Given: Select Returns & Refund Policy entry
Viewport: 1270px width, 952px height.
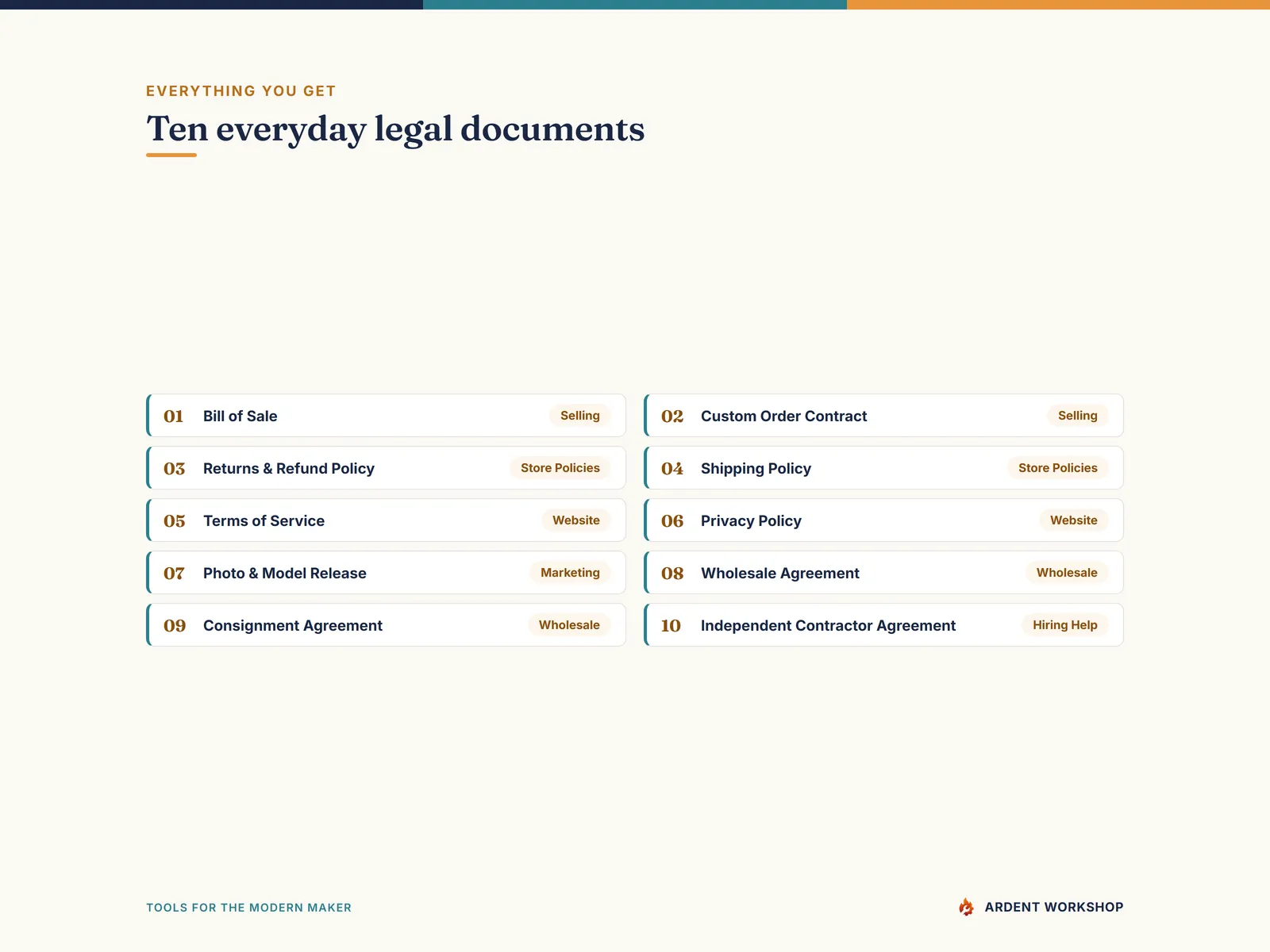Looking at the screenshot, I should point(386,468).
